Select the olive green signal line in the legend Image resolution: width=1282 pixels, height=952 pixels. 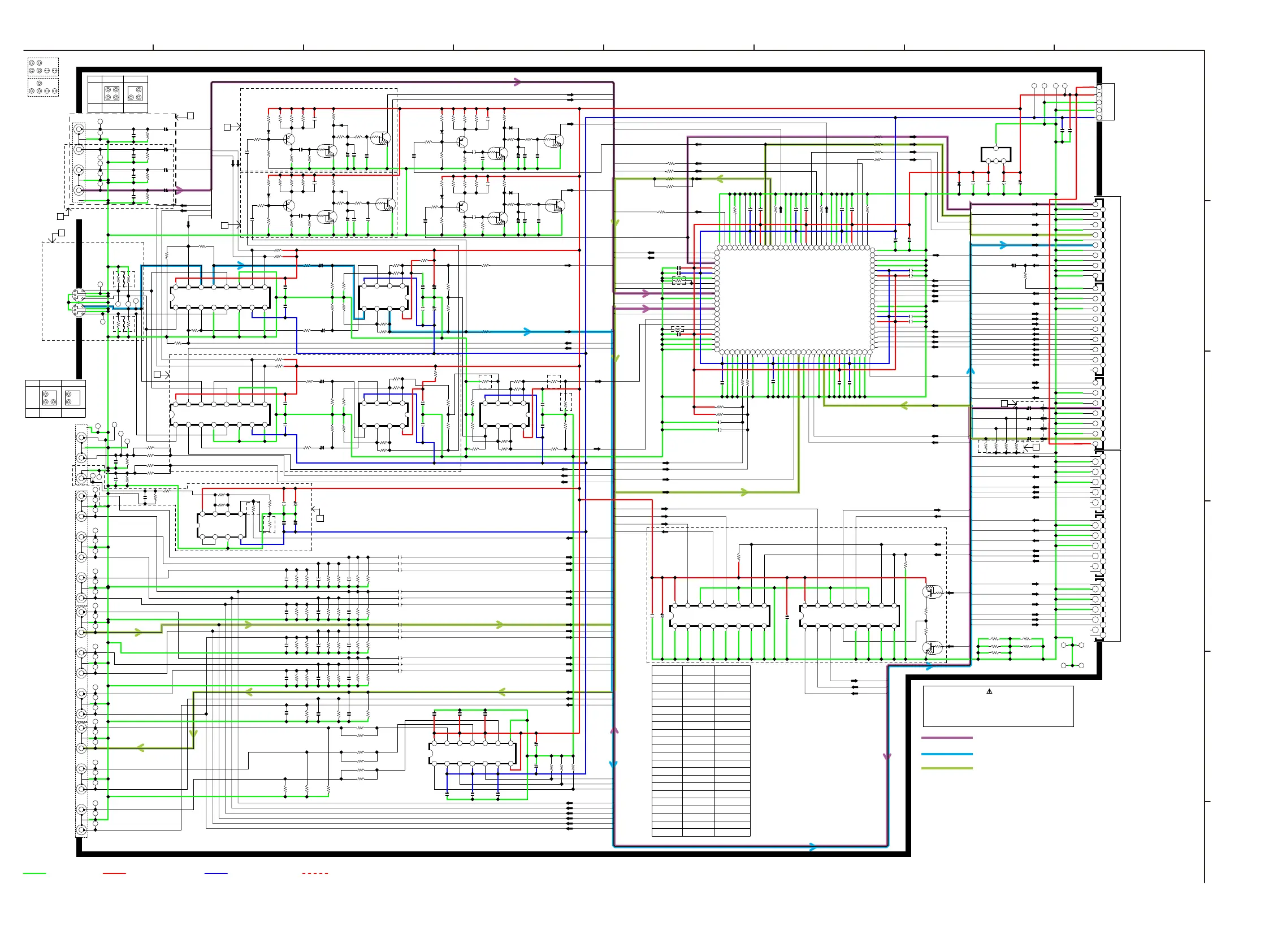point(946,768)
